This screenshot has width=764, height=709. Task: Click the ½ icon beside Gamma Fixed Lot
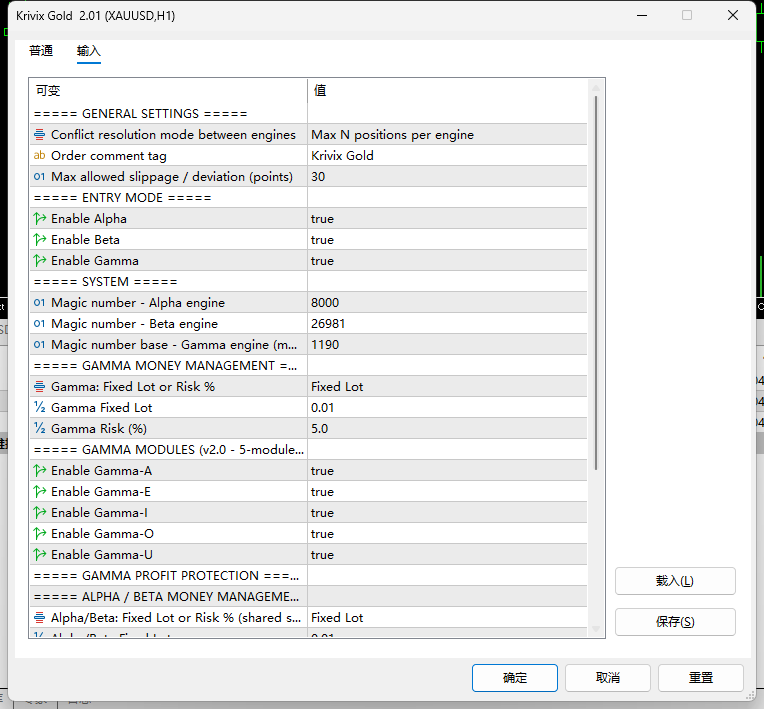(x=39, y=407)
